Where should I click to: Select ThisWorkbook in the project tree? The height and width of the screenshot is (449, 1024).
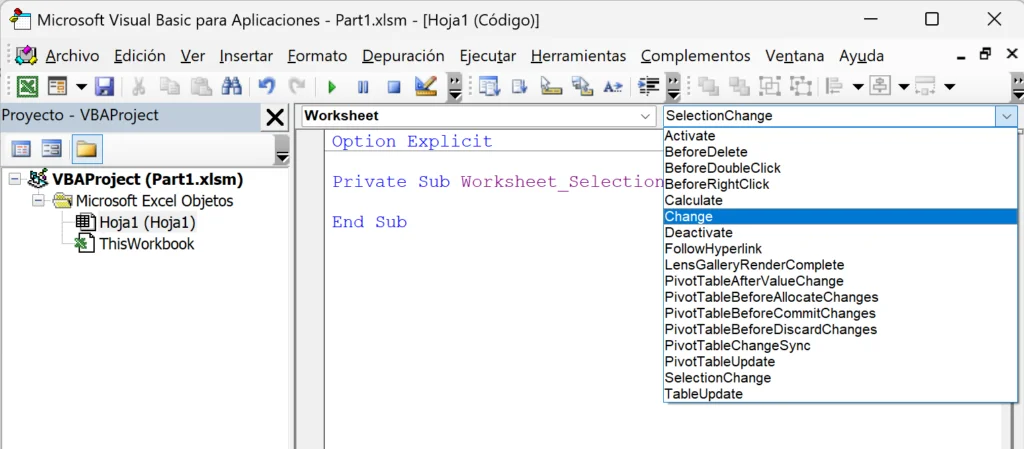(146, 244)
